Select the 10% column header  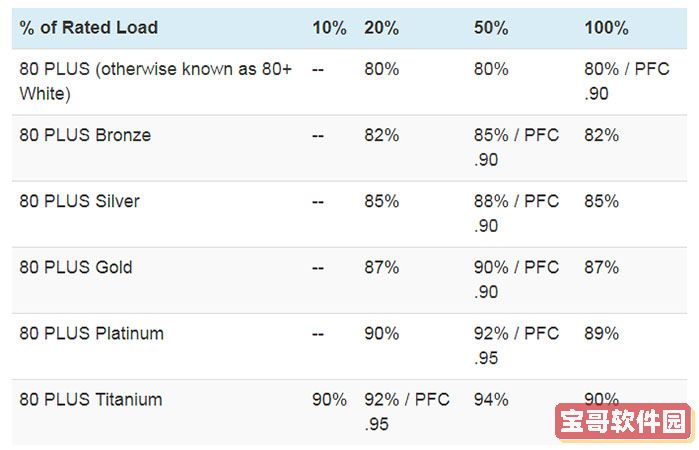pos(329,28)
